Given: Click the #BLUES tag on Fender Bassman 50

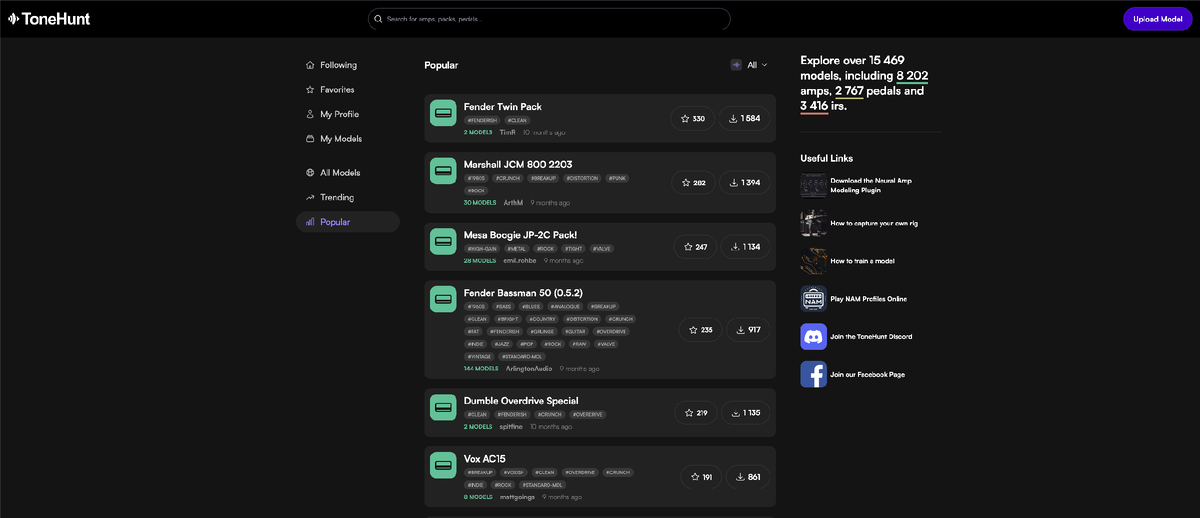Looking at the screenshot, I should pos(530,306).
